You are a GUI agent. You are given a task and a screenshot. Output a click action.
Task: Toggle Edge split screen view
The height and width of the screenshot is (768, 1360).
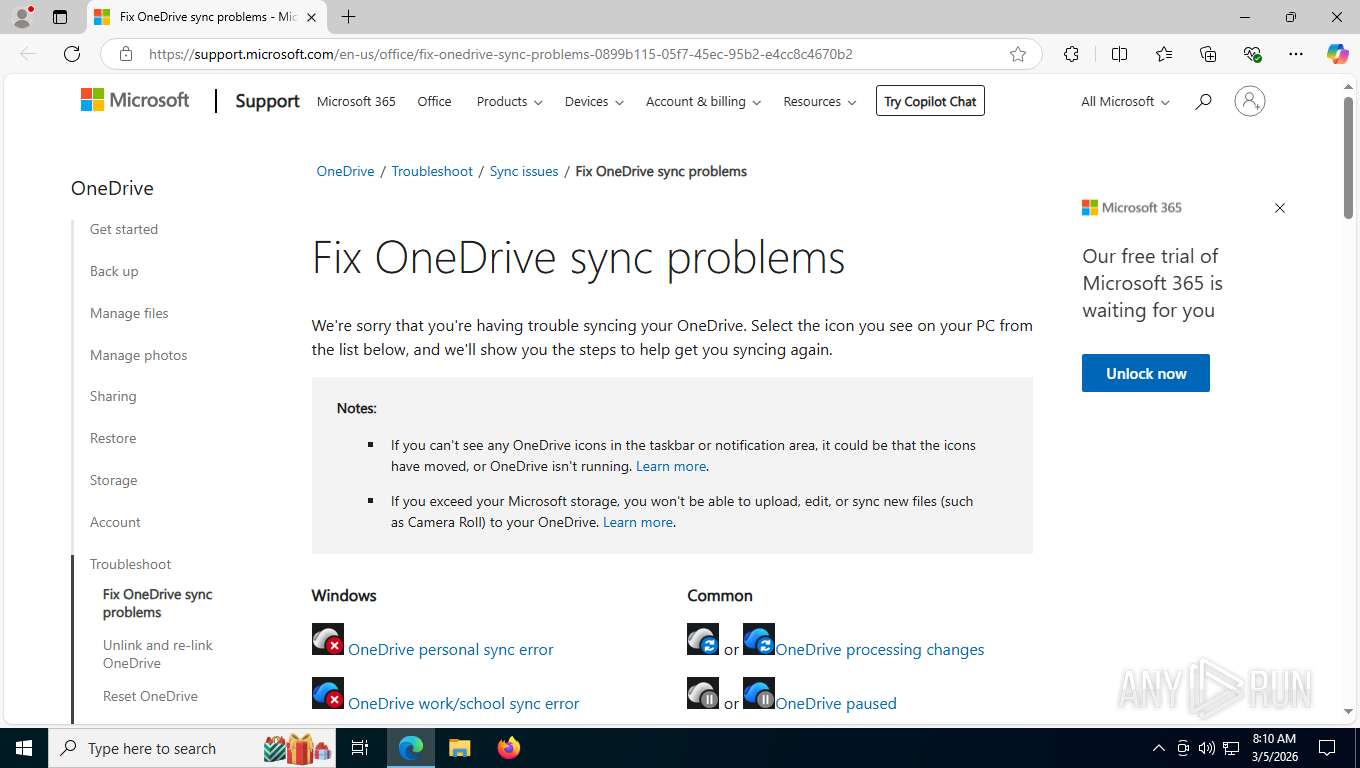(1120, 54)
